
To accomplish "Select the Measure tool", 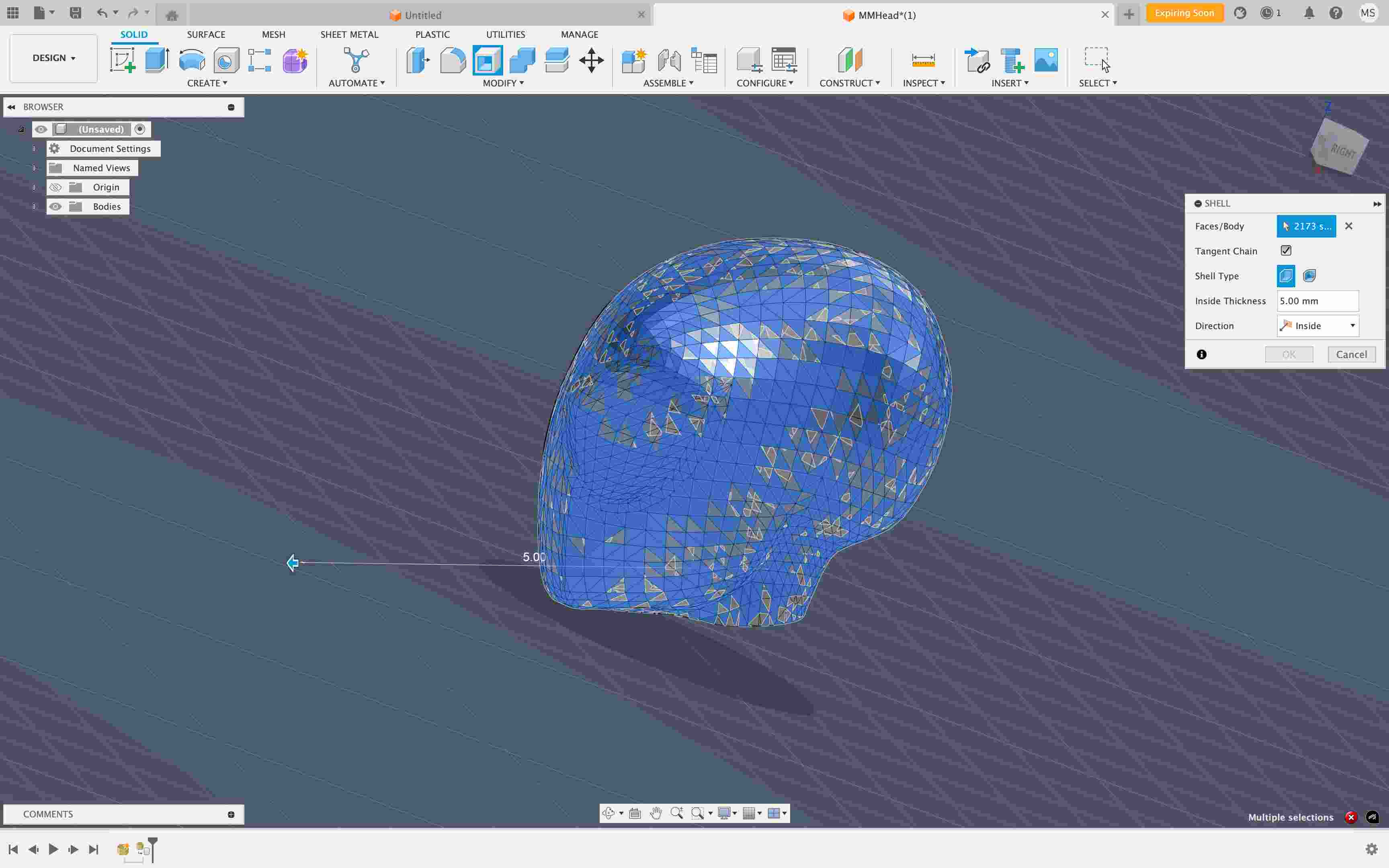I will [x=924, y=60].
